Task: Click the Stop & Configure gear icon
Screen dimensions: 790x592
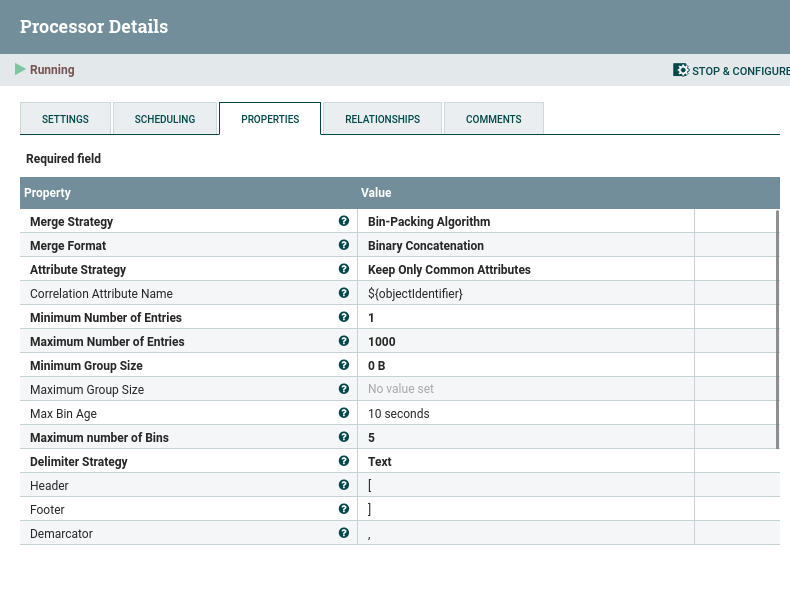Action: click(681, 71)
